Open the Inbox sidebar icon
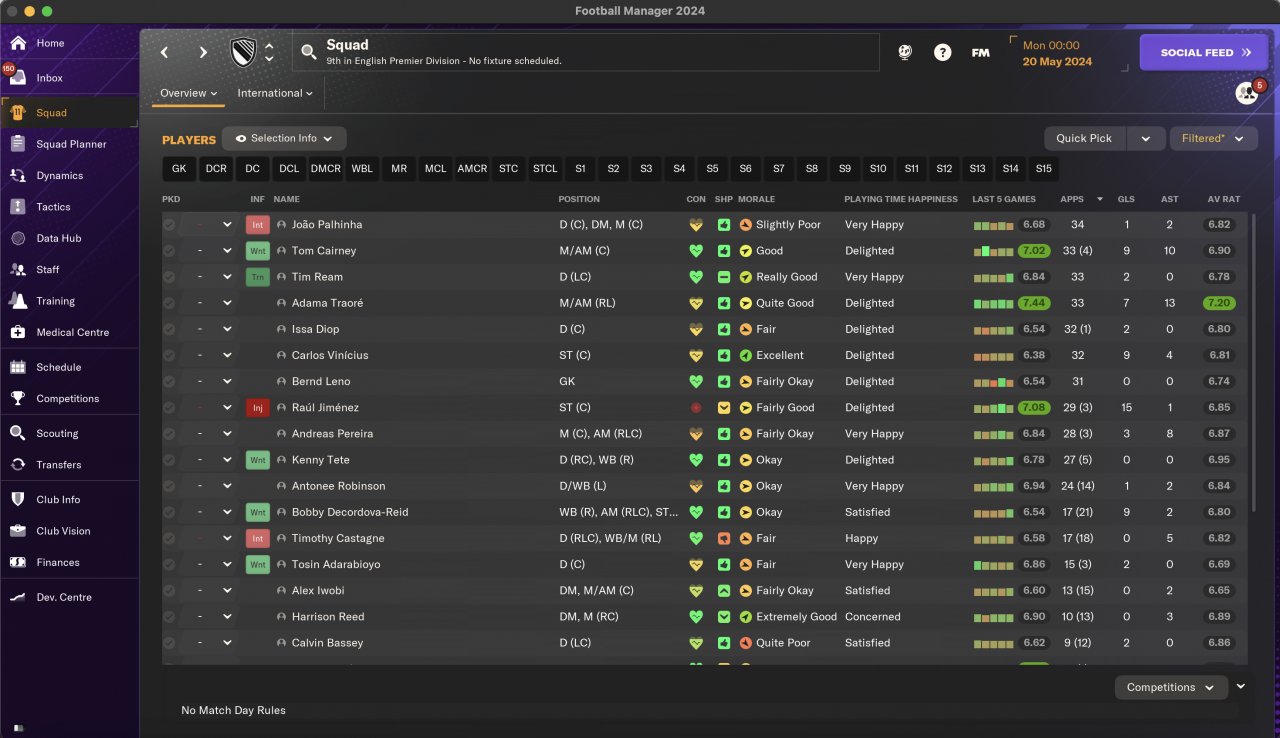This screenshot has height=738, width=1280. 17,78
